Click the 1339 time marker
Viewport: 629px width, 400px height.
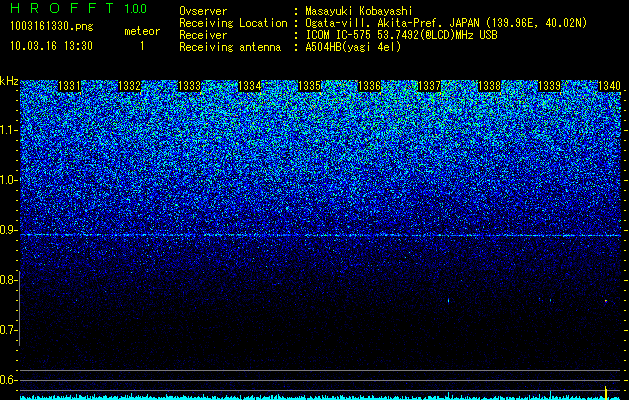click(x=549, y=86)
